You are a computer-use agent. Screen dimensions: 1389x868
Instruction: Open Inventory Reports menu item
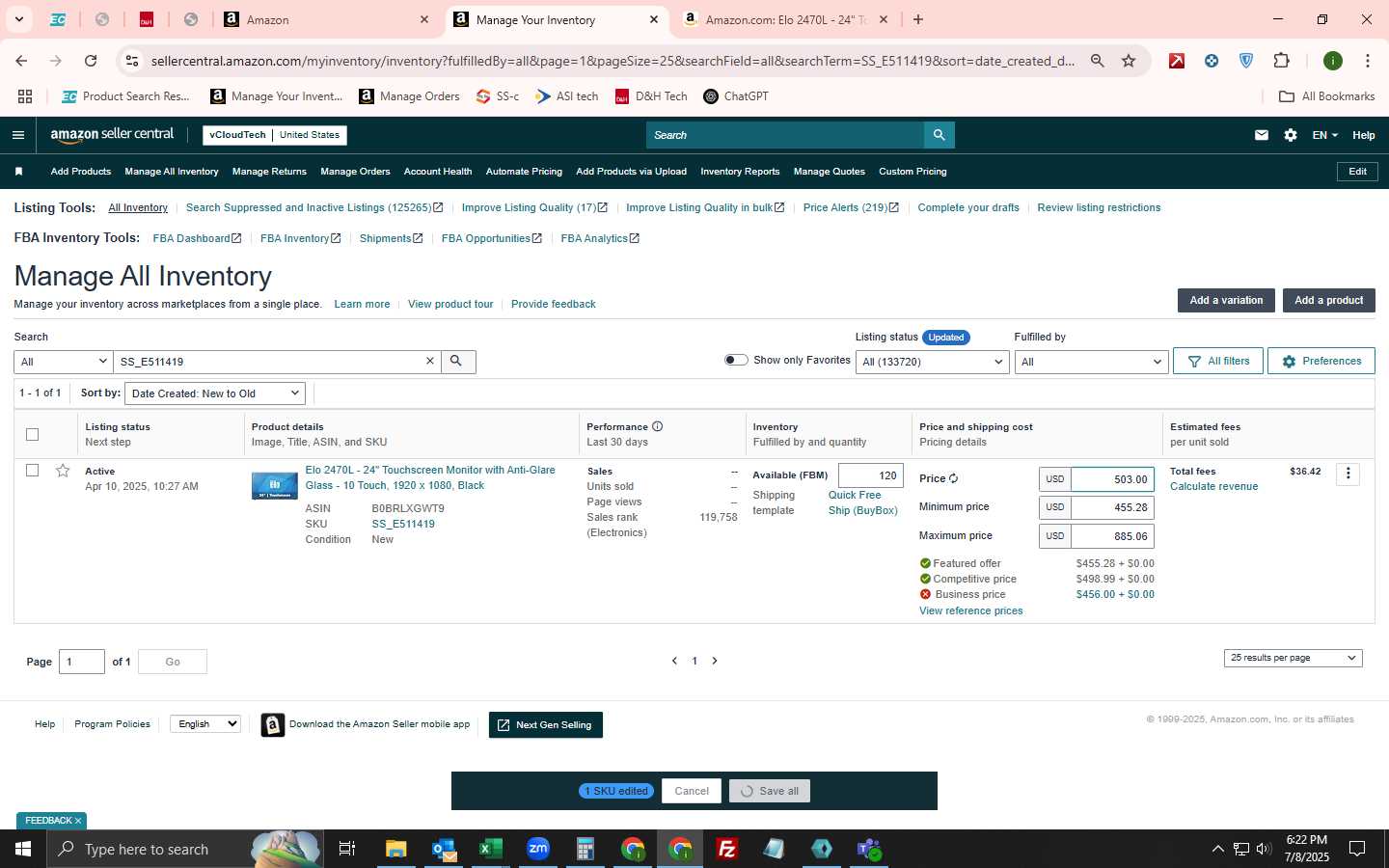(x=740, y=172)
